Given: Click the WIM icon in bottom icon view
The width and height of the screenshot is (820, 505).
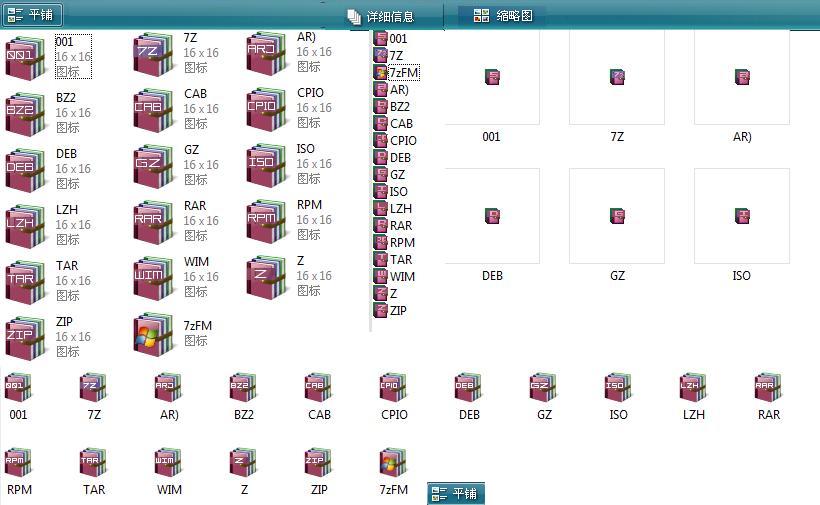Looking at the screenshot, I should pyautogui.click(x=168, y=463).
